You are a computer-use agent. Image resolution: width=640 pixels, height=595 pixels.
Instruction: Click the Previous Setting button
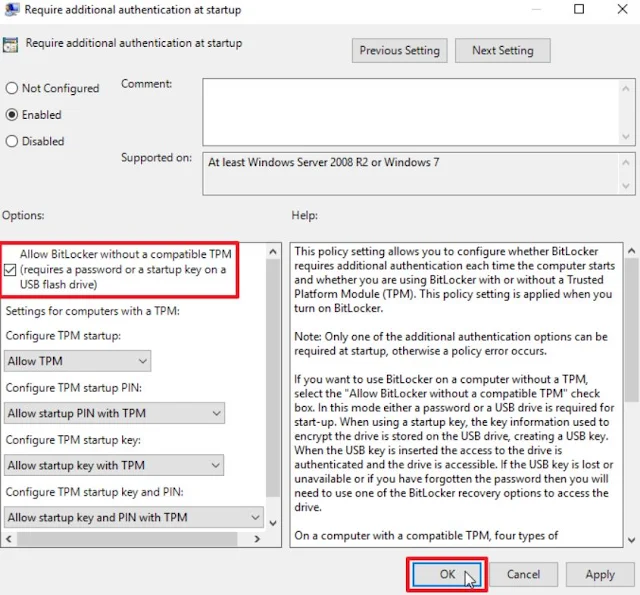(400, 51)
